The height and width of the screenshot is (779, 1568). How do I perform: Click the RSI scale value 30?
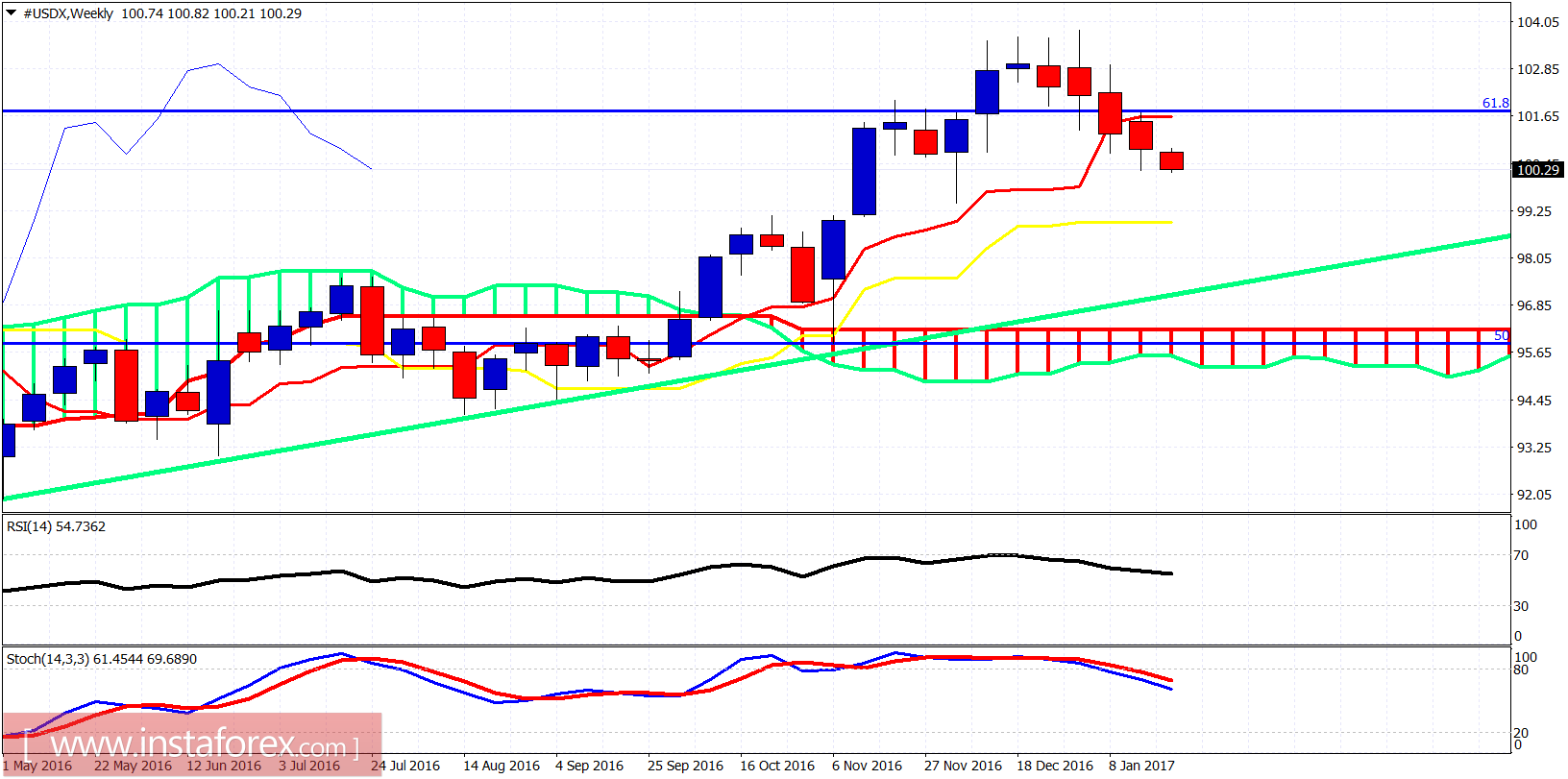pos(1521,606)
